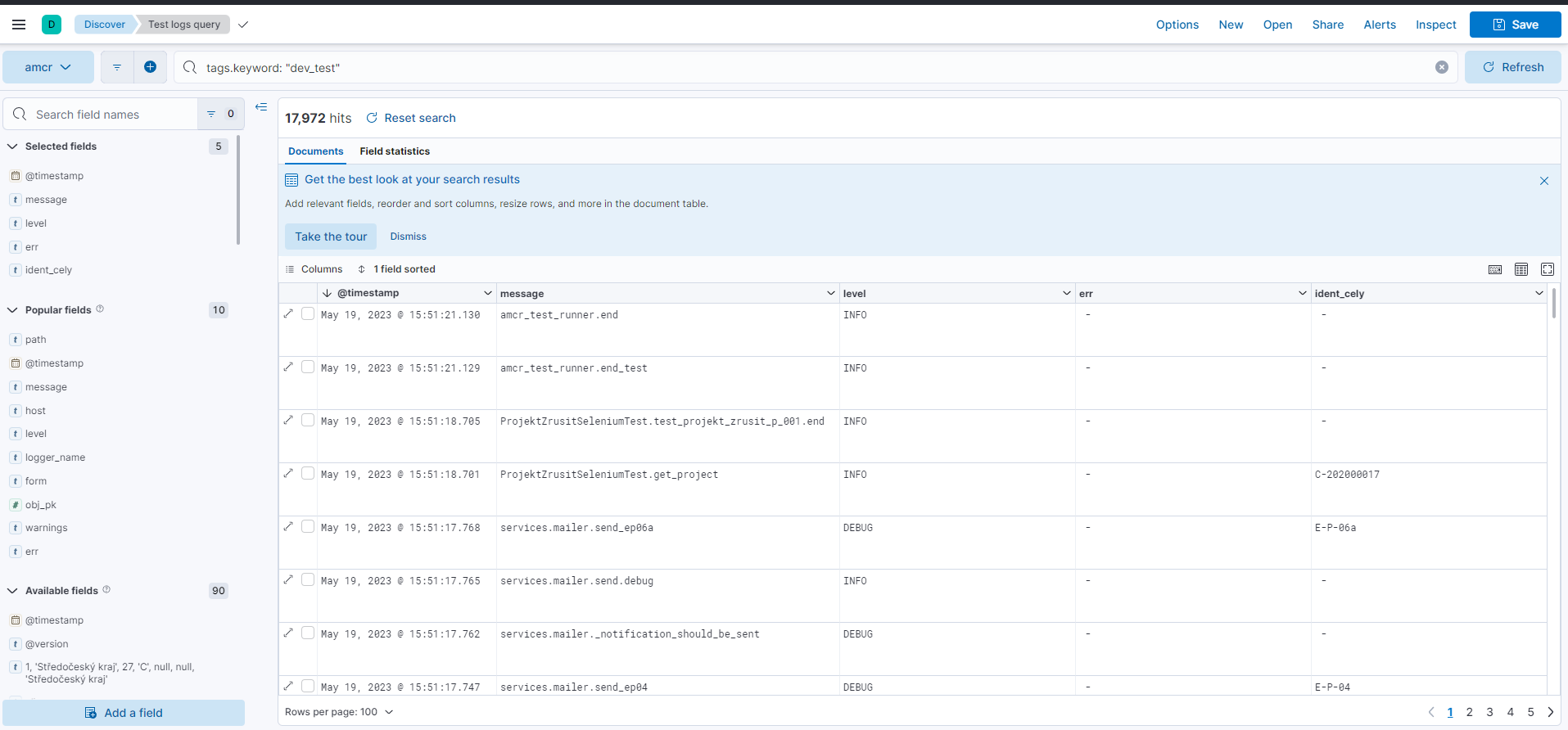
Task: Clear the query input text
Action: pos(1442,67)
